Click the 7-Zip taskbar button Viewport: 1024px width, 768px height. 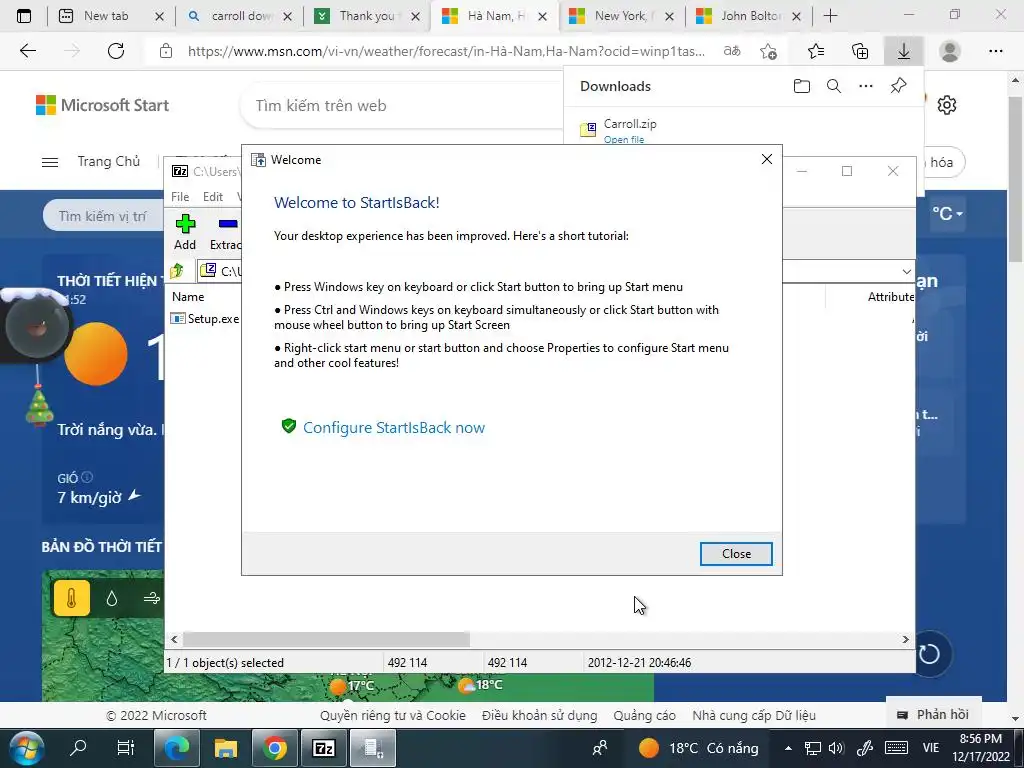coord(324,748)
